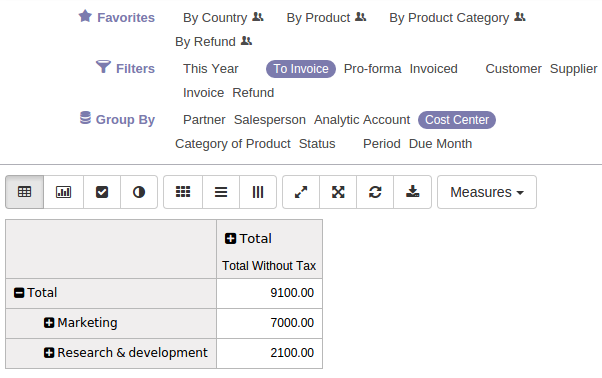Click shared-users icon beside By Refund
Screen dimensions: 602x378
point(246,41)
